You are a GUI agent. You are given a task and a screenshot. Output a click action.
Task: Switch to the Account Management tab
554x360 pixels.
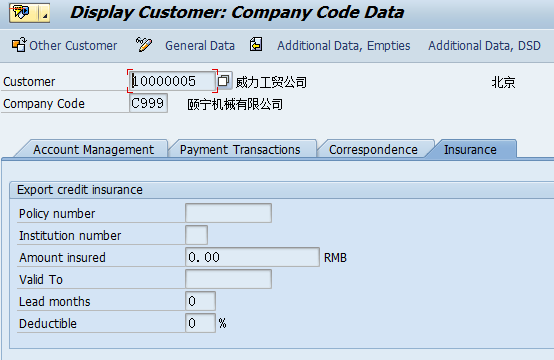(x=93, y=150)
